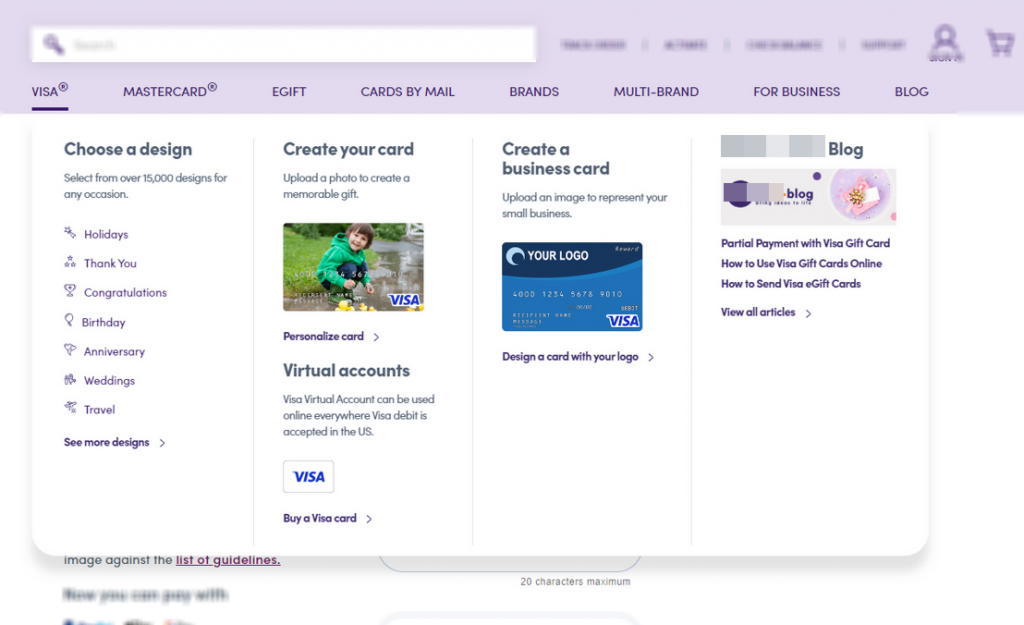This screenshot has height=625, width=1024.
Task: Select the Thank You design category
Action: coord(110,263)
